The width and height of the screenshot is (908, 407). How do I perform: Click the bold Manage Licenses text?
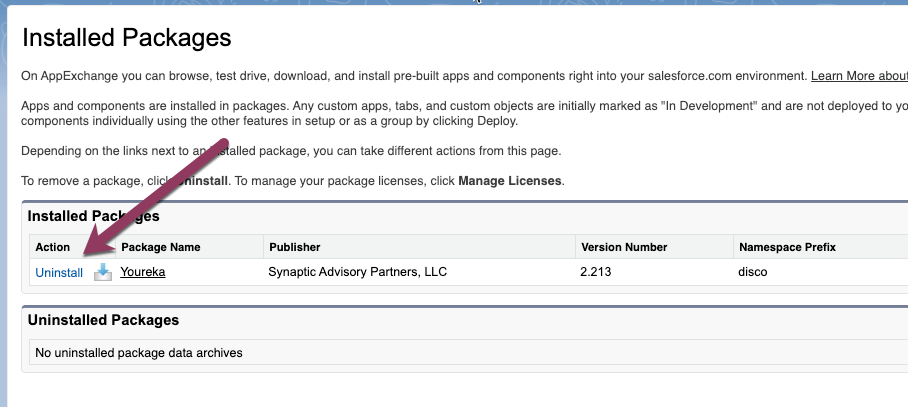(510, 181)
